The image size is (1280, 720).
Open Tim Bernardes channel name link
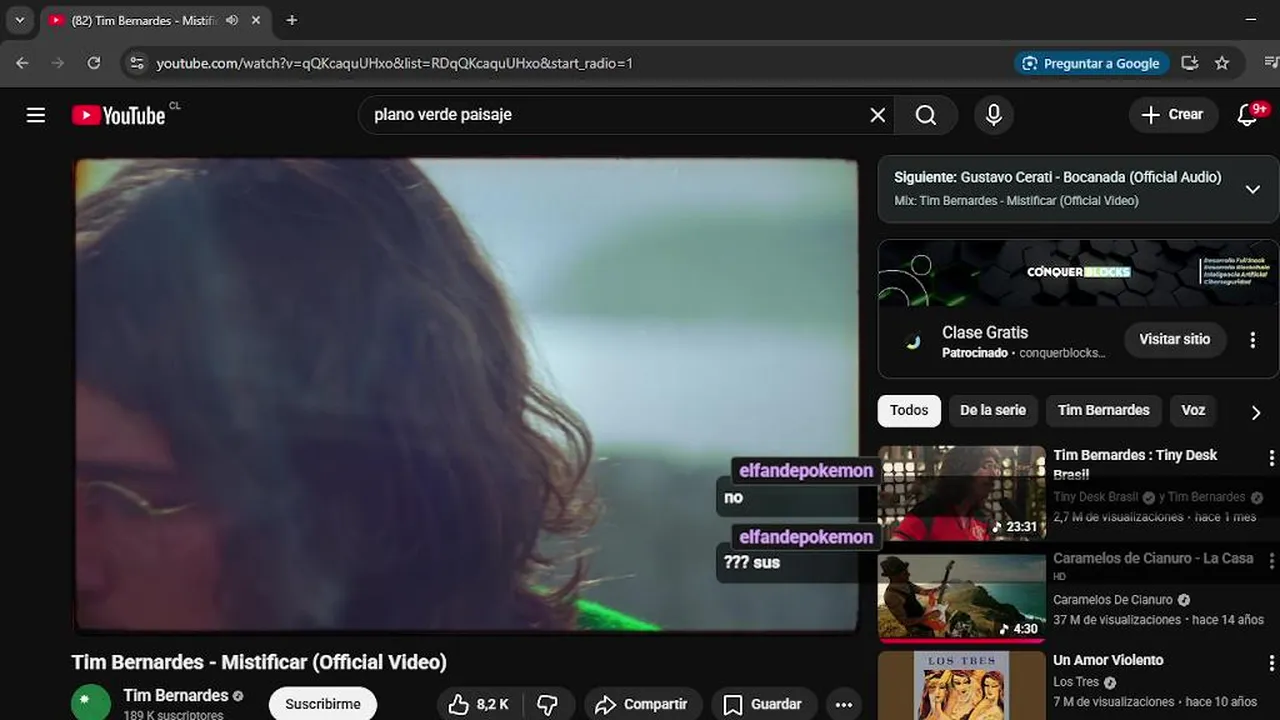176,695
